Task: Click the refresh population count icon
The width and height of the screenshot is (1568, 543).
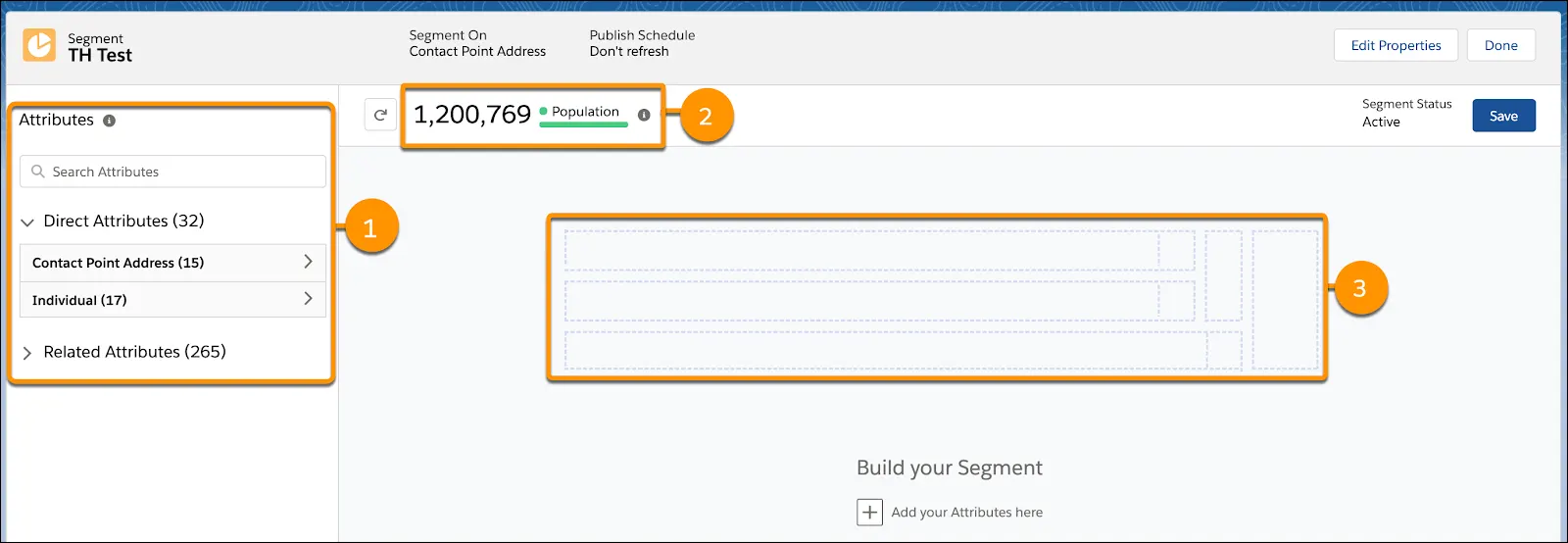Action: [380, 115]
